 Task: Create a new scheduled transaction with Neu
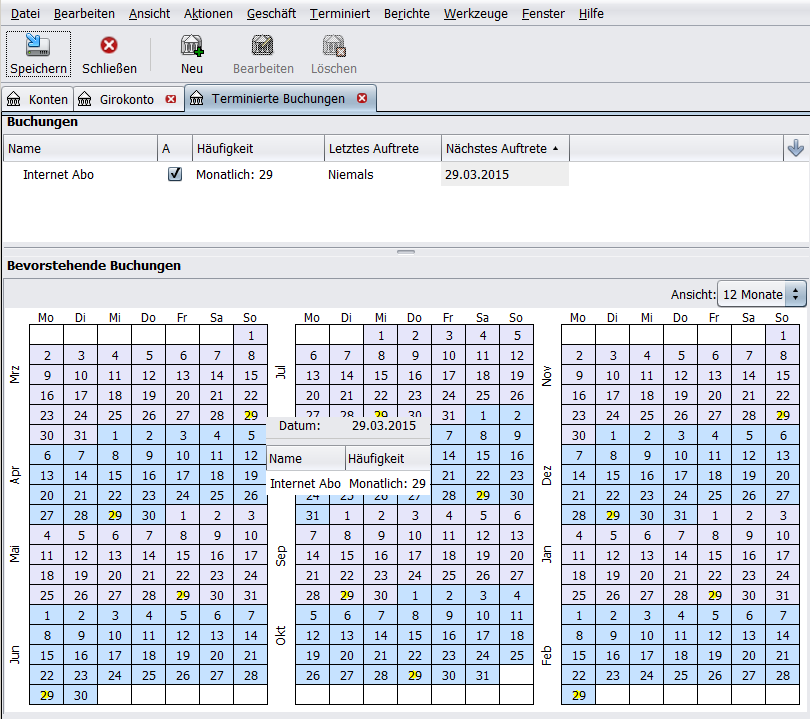tap(192, 46)
